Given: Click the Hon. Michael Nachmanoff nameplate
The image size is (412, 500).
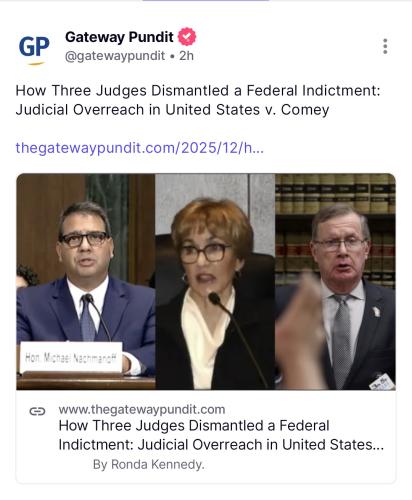Looking at the screenshot, I should (x=71, y=358).
